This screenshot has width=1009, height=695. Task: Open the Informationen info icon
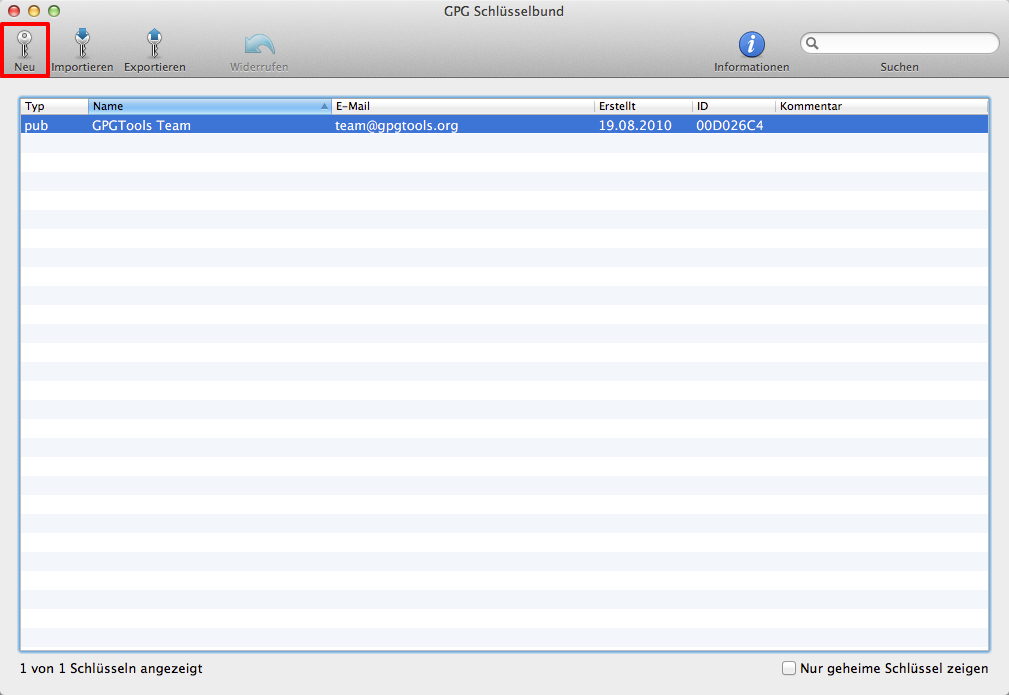coord(751,44)
